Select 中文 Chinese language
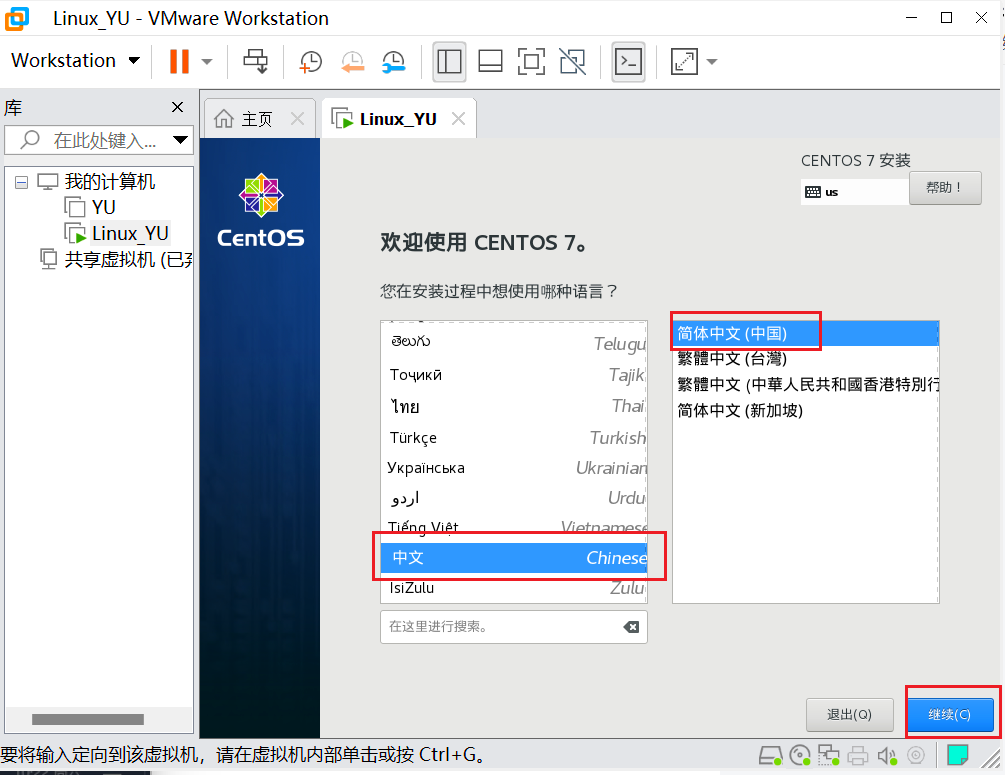Screen dimensions: 1005x775 coord(514,558)
